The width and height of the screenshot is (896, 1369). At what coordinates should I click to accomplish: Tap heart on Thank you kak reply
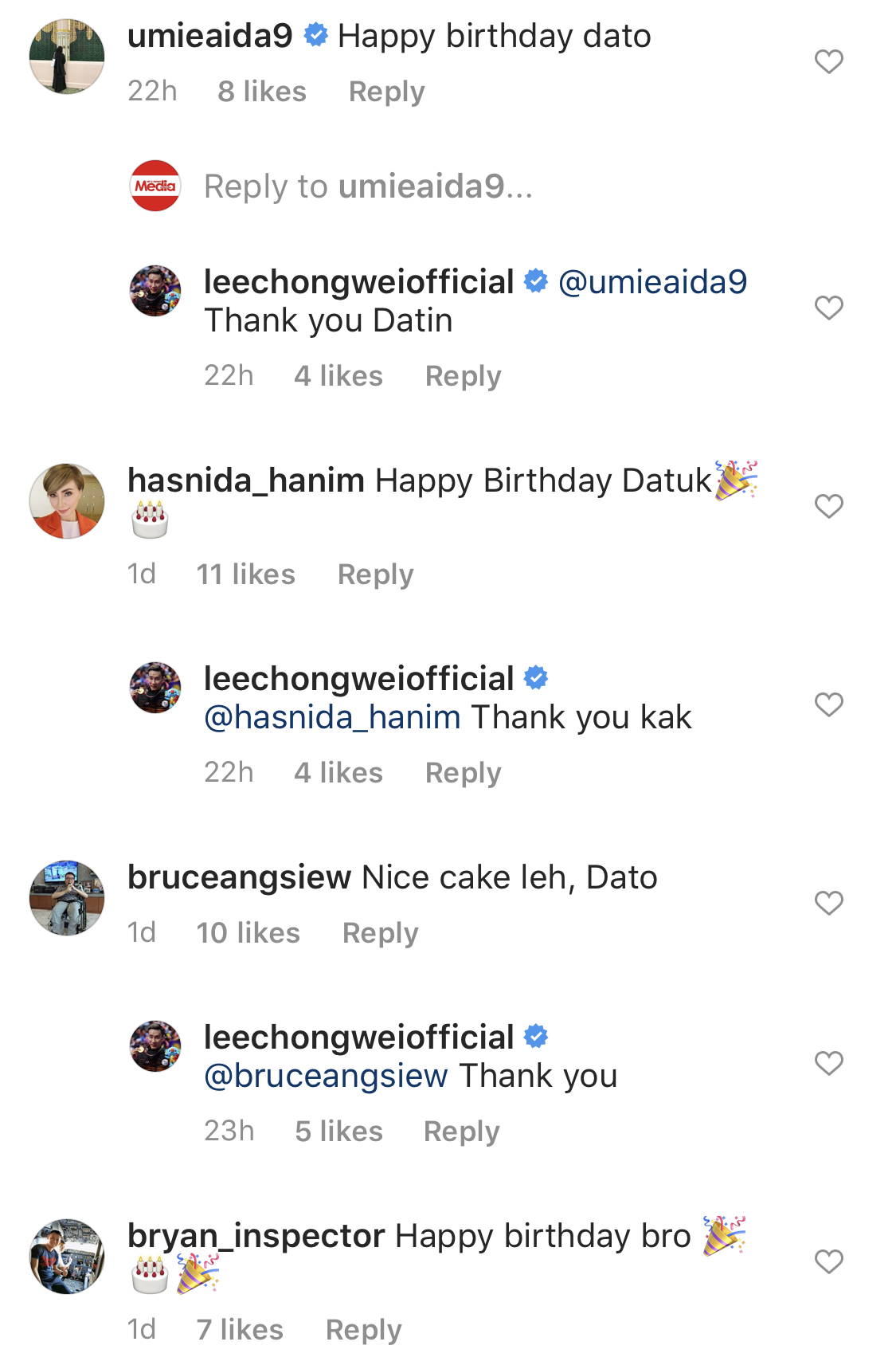(828, 704)
